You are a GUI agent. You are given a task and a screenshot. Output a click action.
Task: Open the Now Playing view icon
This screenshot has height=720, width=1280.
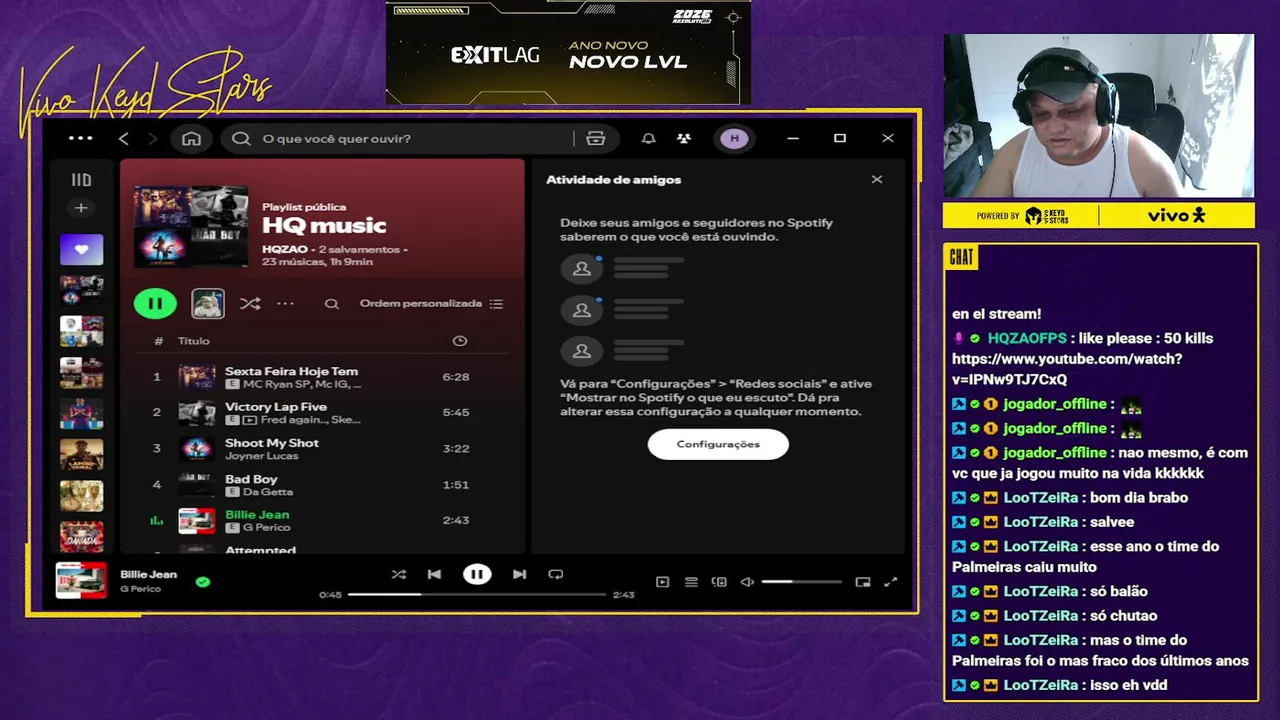tap(662, 582)
